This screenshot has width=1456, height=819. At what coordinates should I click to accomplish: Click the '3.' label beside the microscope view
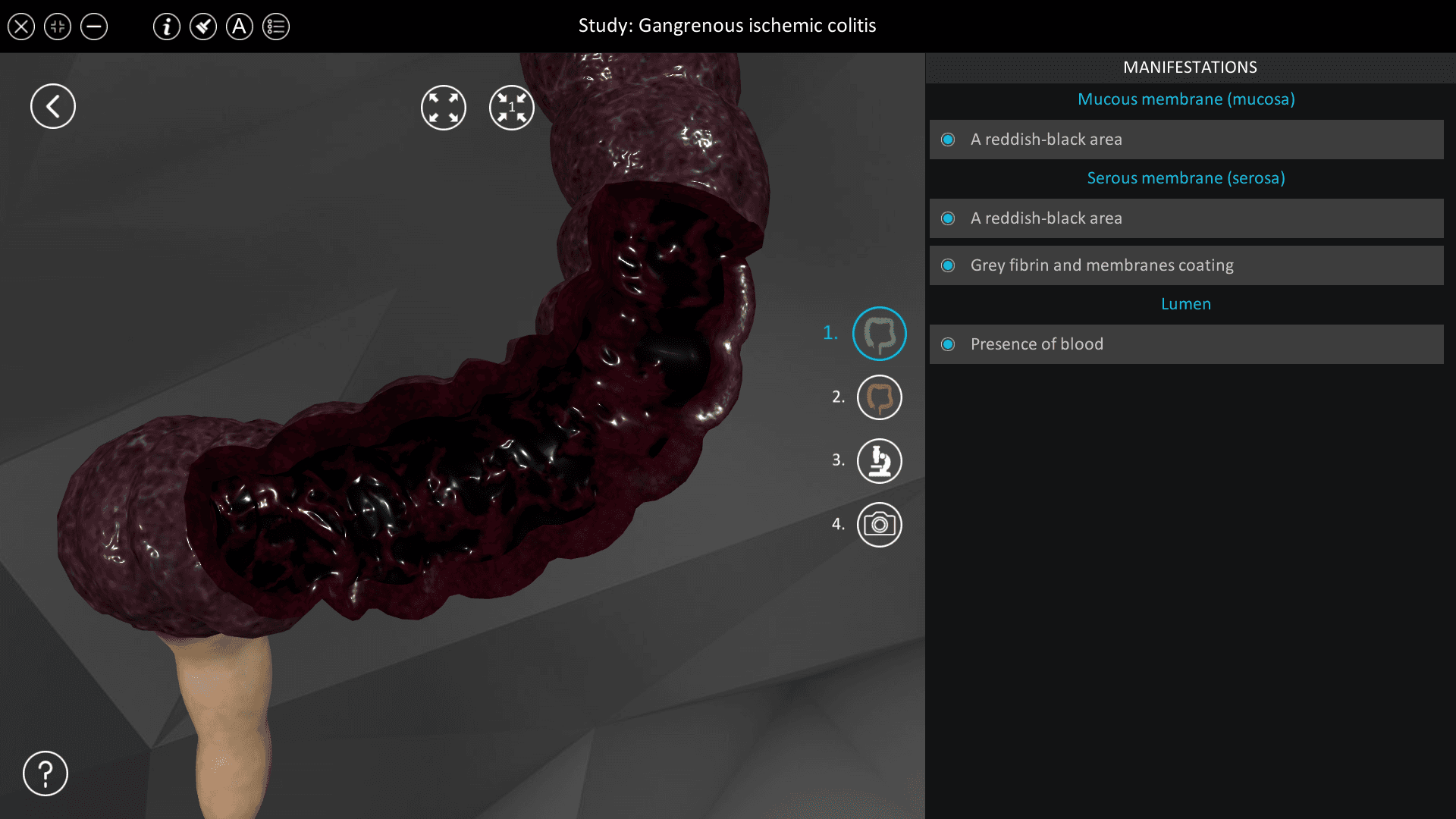[838, 460]
